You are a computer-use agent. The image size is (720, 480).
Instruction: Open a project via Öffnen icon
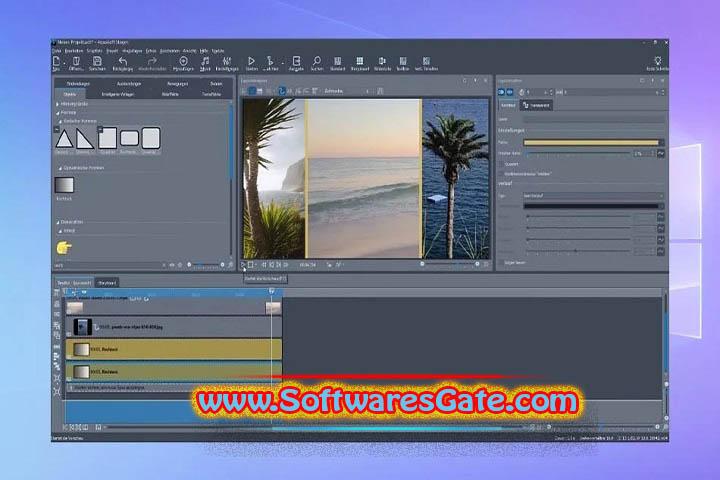[x=76, y=63]
